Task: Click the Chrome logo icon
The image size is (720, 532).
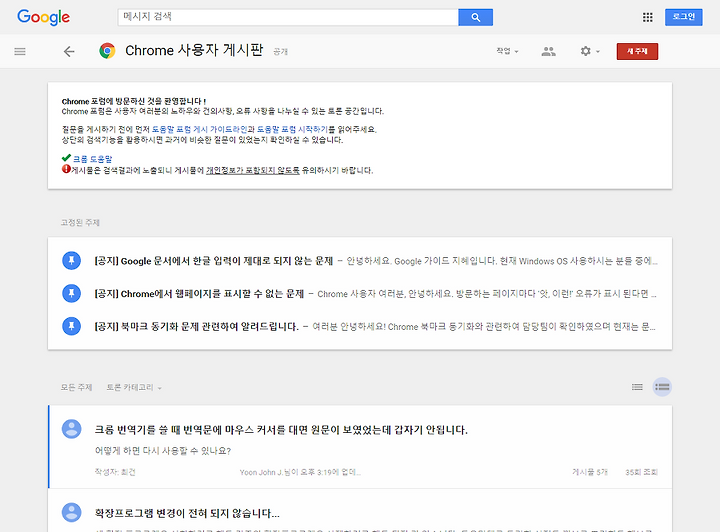Action: [107, 50]
